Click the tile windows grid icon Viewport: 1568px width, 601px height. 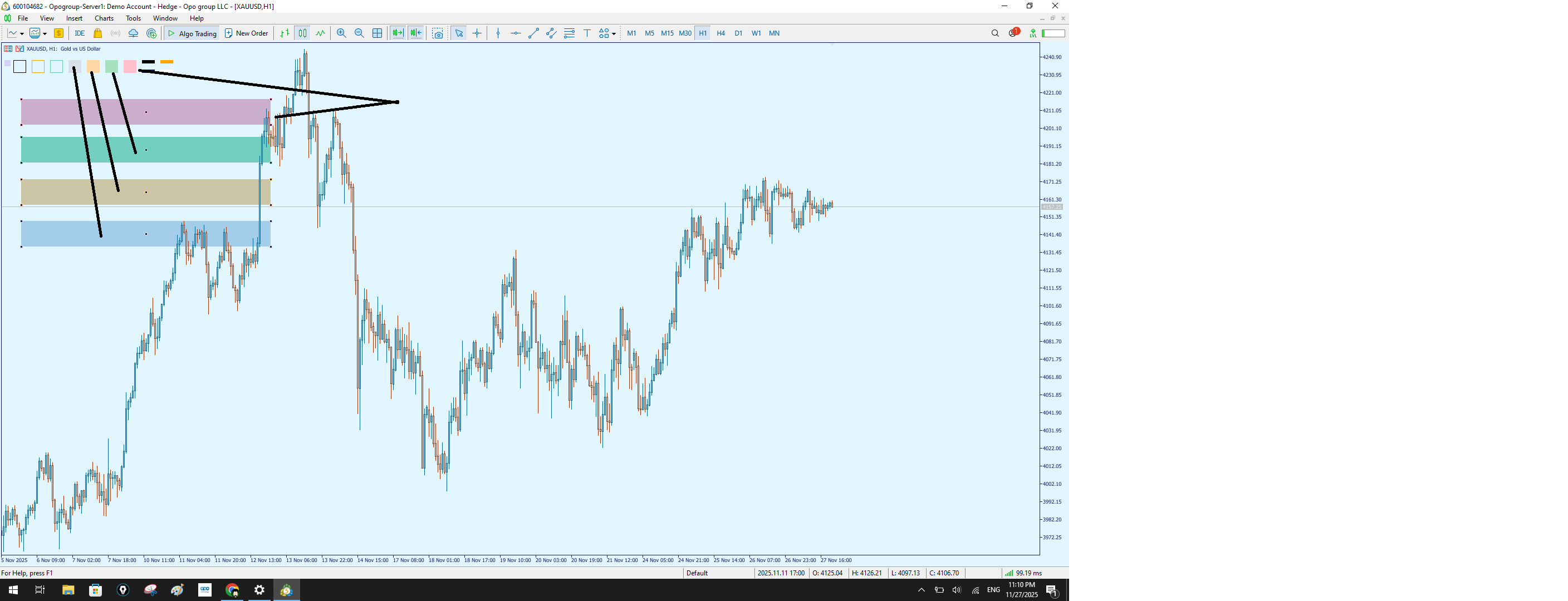point(378,33)
